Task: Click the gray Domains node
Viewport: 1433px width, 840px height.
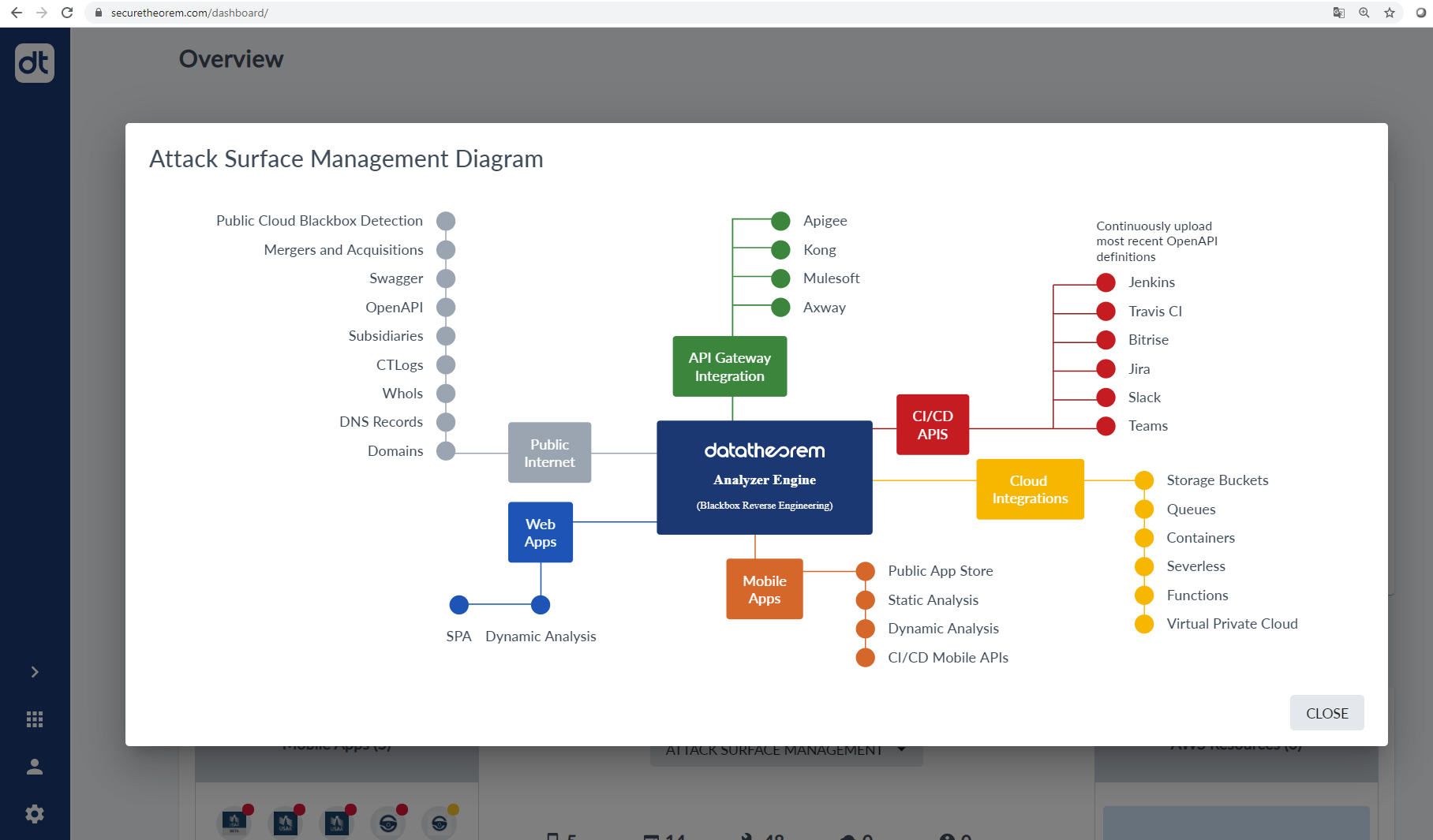Action: tap(446, 451)
